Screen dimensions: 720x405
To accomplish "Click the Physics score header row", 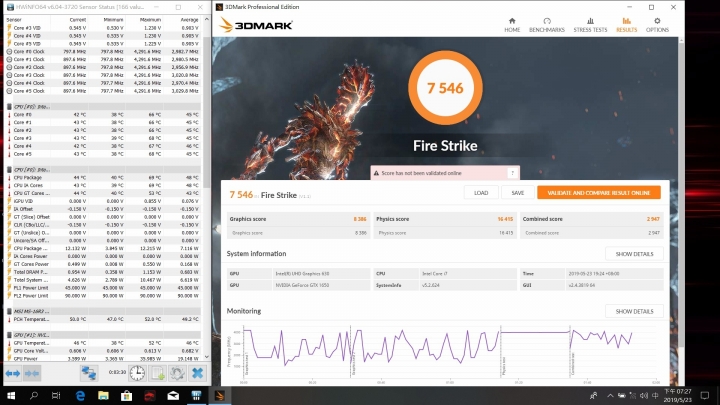I will 444,219.
